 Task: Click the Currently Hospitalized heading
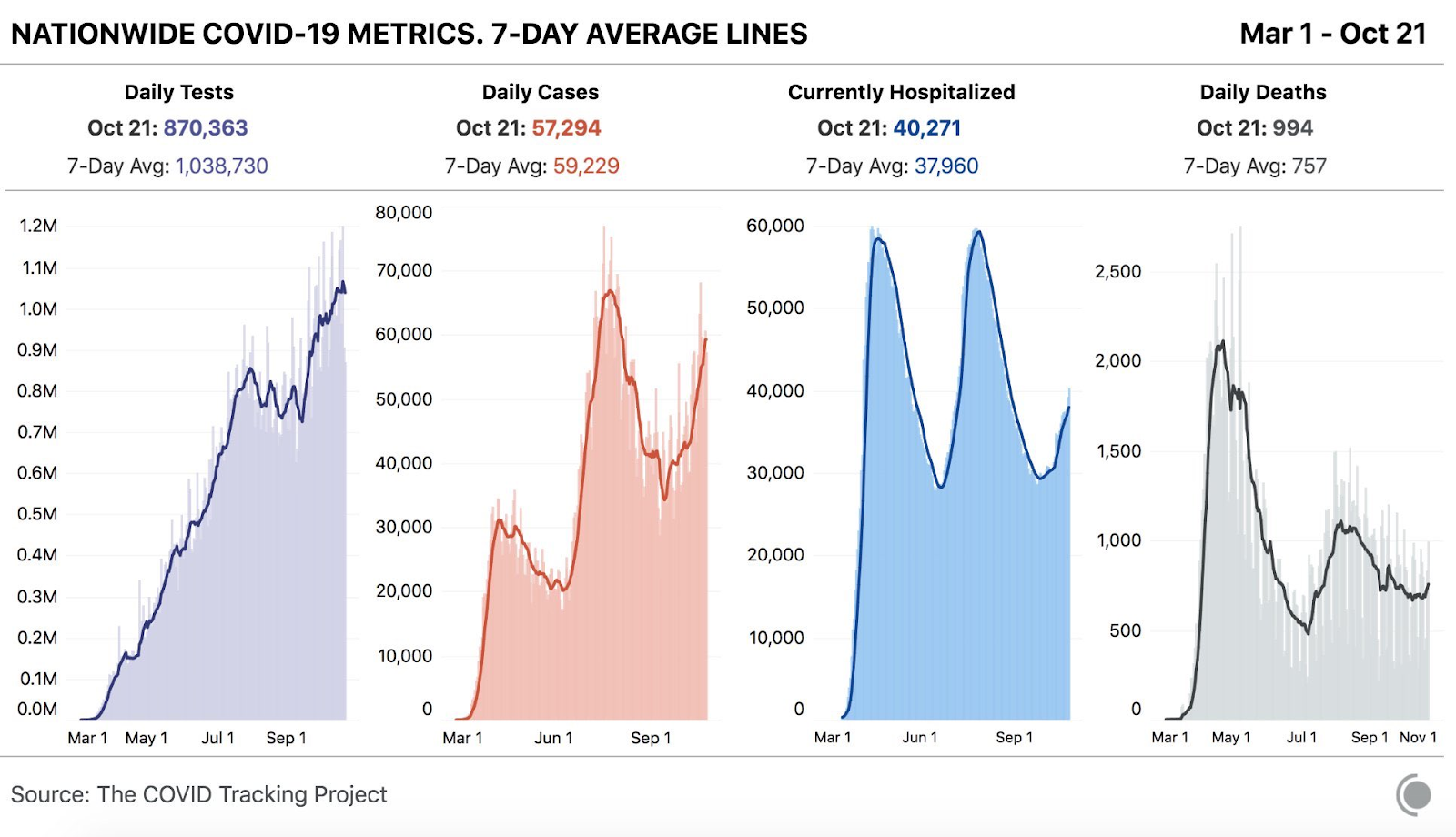pyautogui.click(x=902, y=92)
